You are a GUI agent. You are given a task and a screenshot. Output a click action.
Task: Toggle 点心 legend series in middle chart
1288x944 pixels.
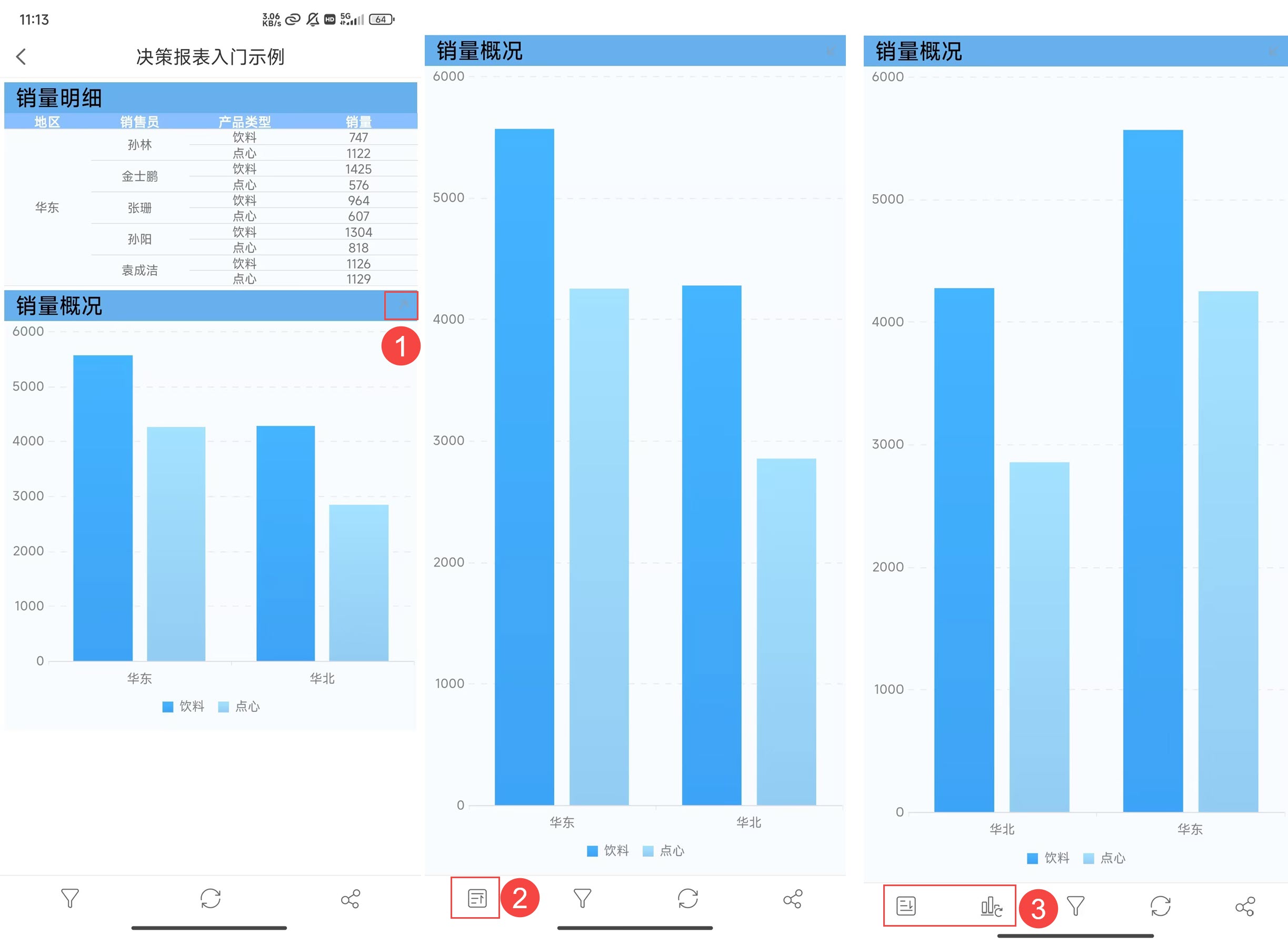click(x=664, y=851)
